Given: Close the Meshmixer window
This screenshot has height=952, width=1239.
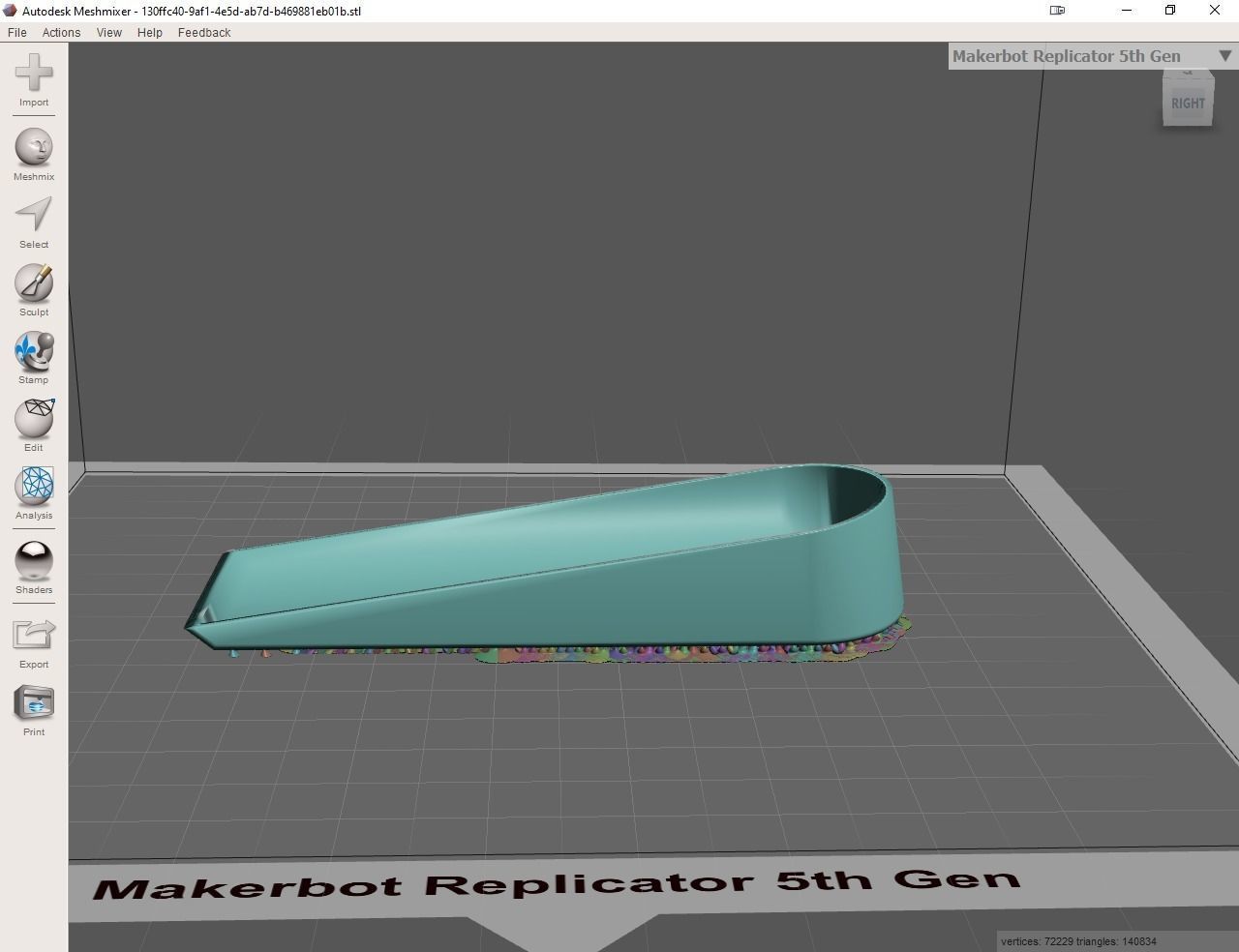Looking at the screenshot, I should [1215, 11].
